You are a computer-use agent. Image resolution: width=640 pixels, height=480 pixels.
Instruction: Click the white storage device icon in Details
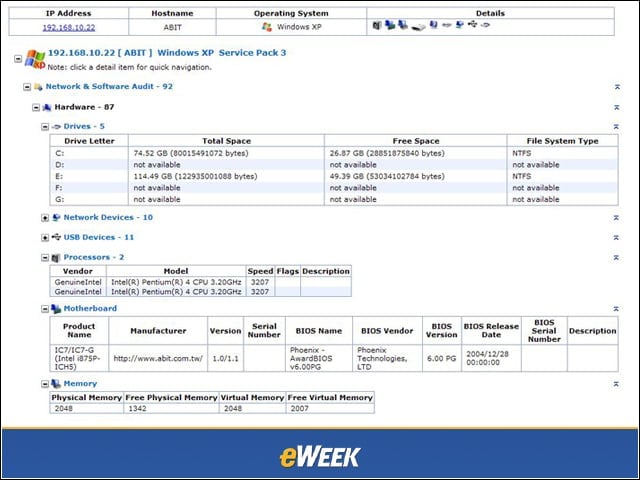coord(418,27)
